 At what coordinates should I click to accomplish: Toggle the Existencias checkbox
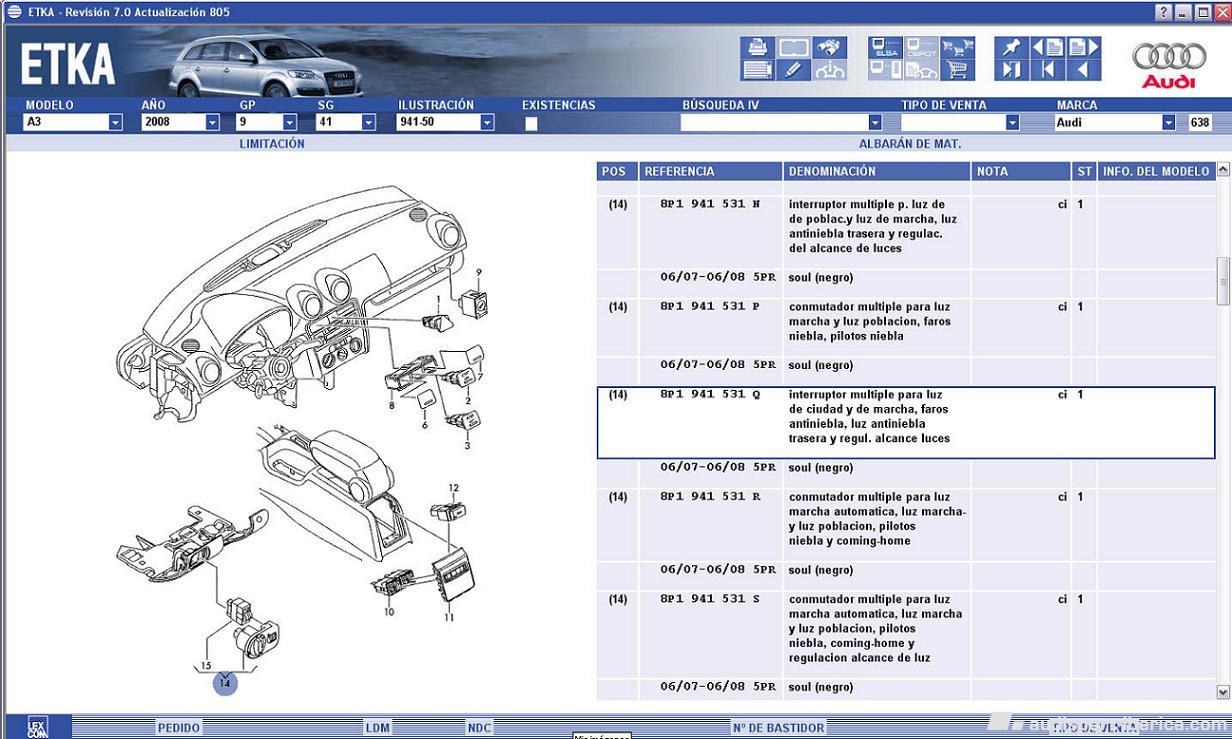pos(532,124)
